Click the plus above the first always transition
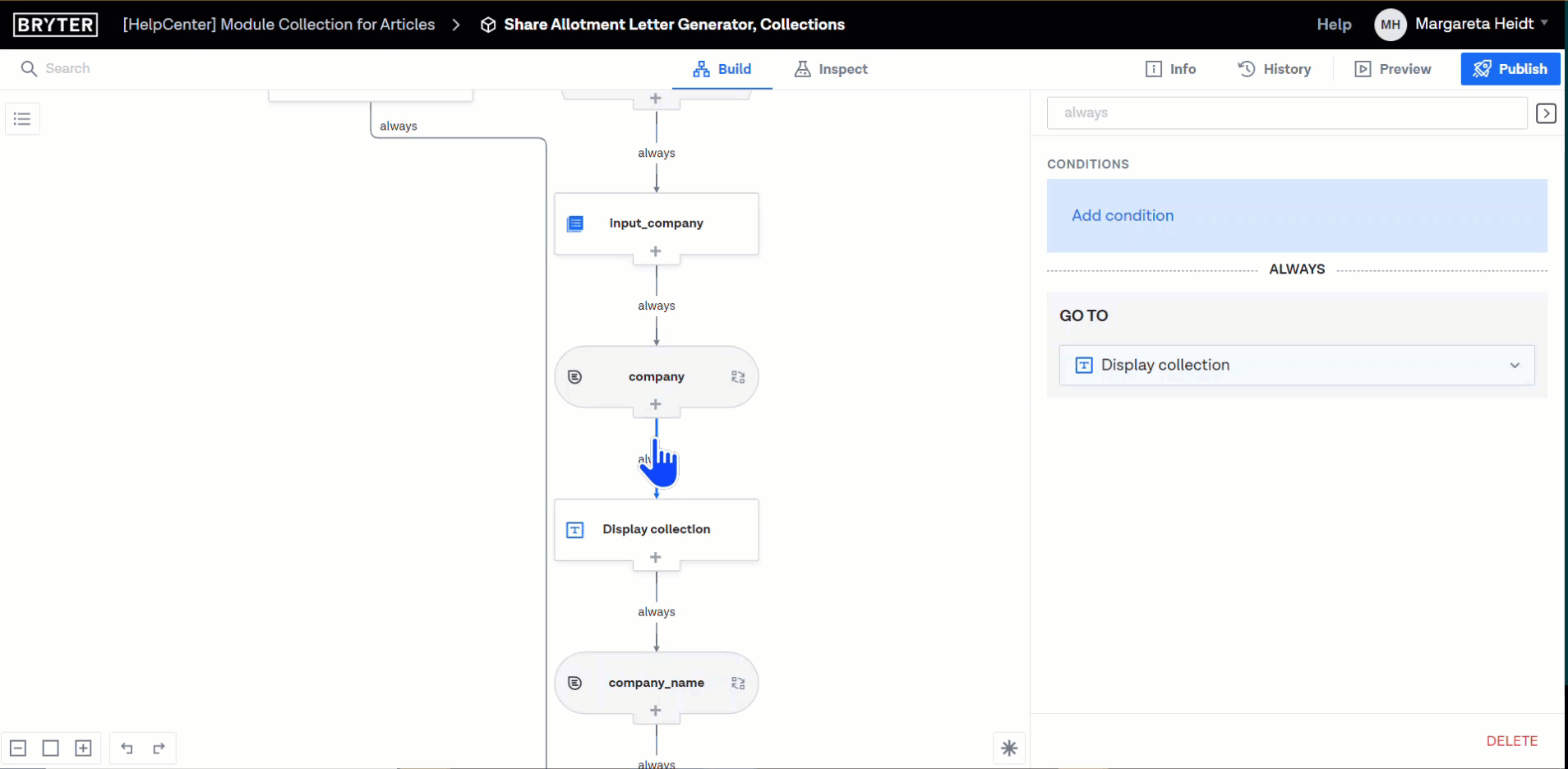The height and width of the screenshot is (769, 1568). [x=656, y=99]
